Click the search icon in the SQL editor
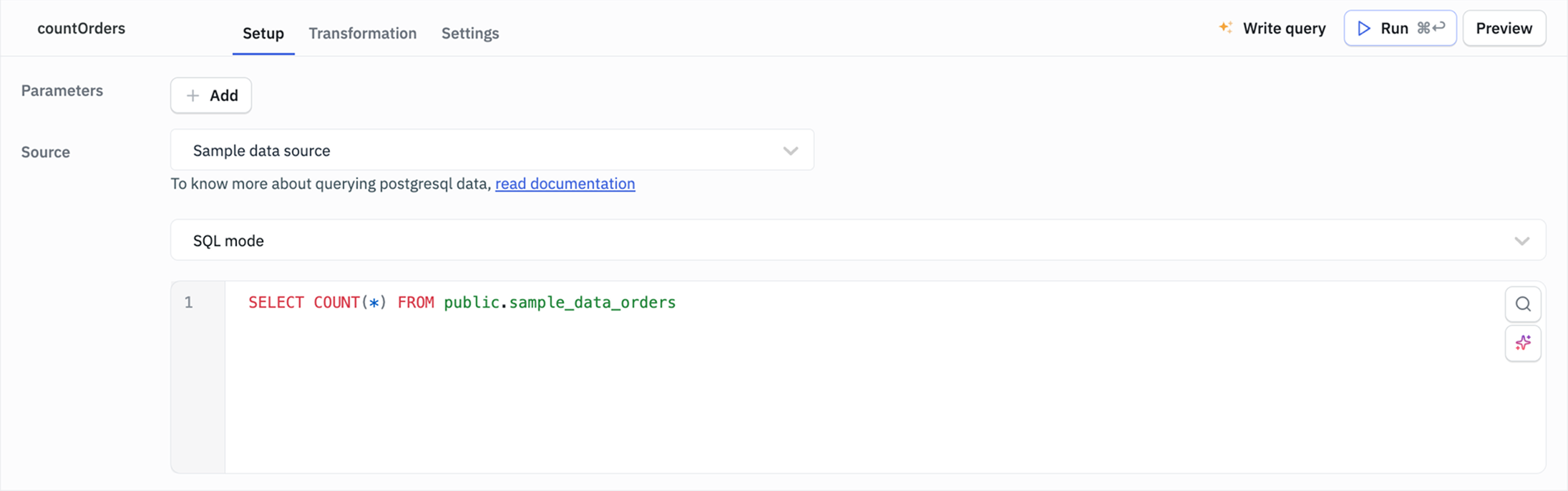This screenshot has width=1568, height=491. click(1523, 304)
